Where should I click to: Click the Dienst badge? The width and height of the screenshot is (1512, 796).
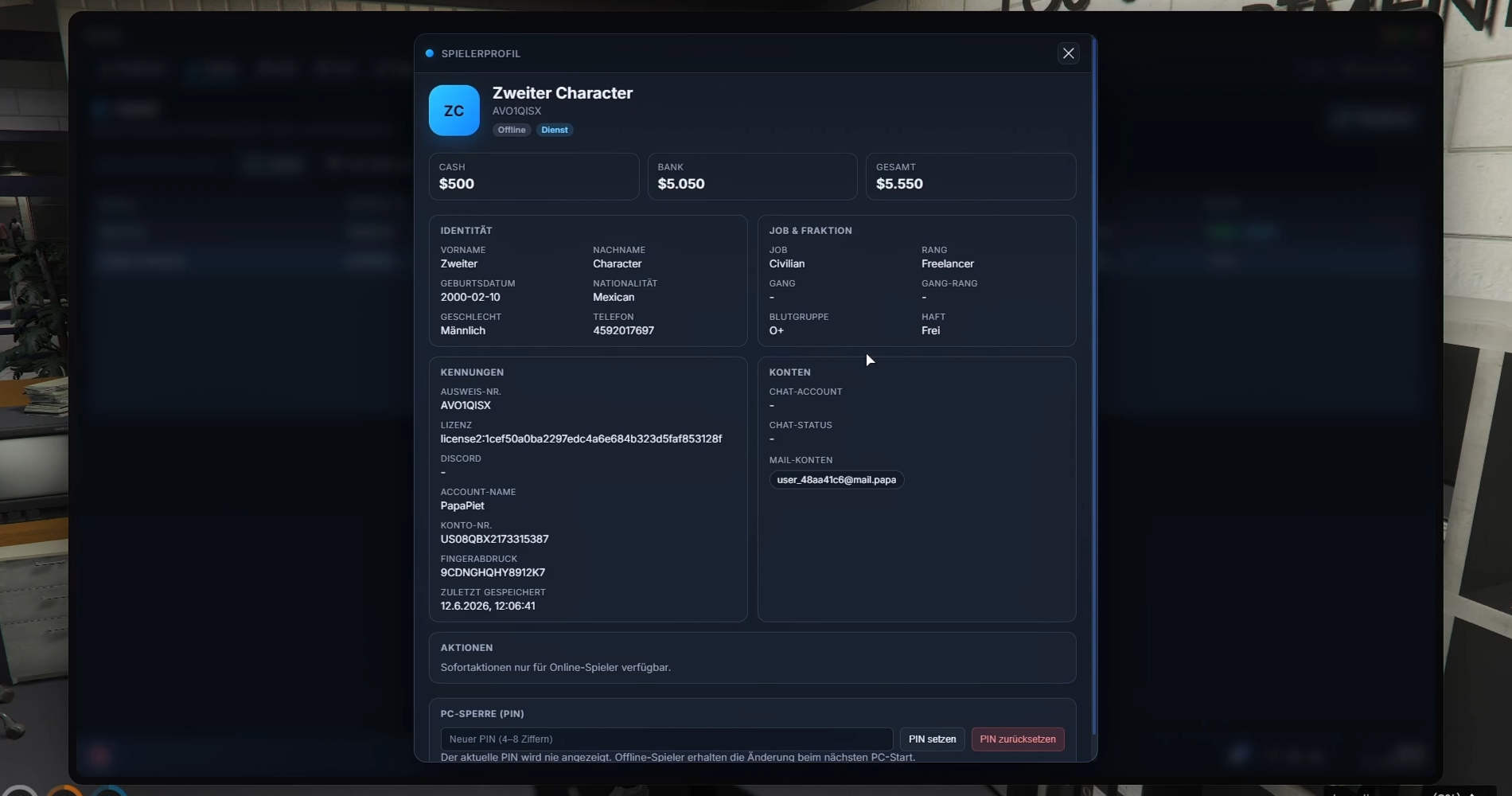555,130
